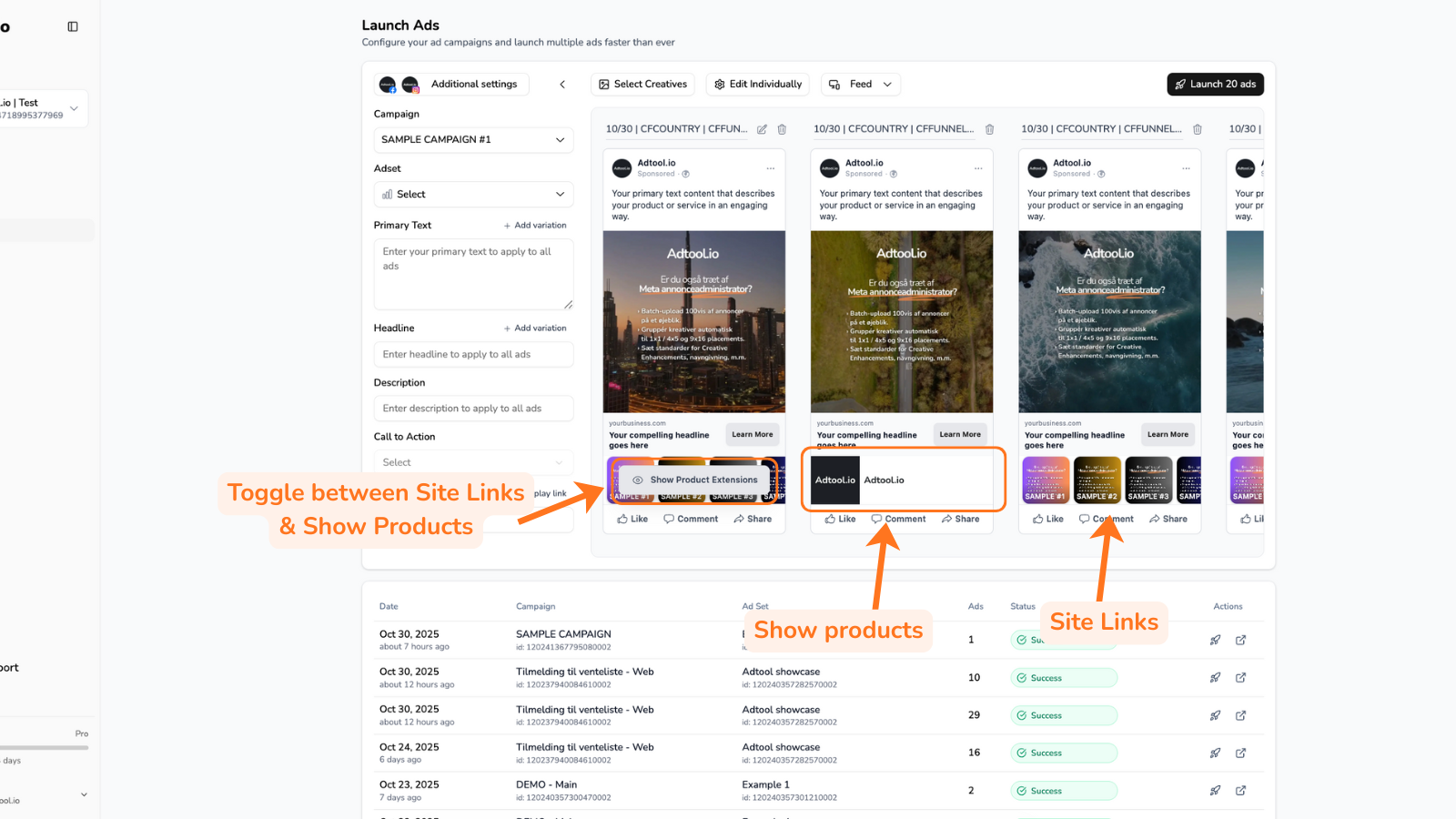Click the 'Actions' column header
Image resolution: width=1456 pixels, height=819 pixels.
[1228, 607]
